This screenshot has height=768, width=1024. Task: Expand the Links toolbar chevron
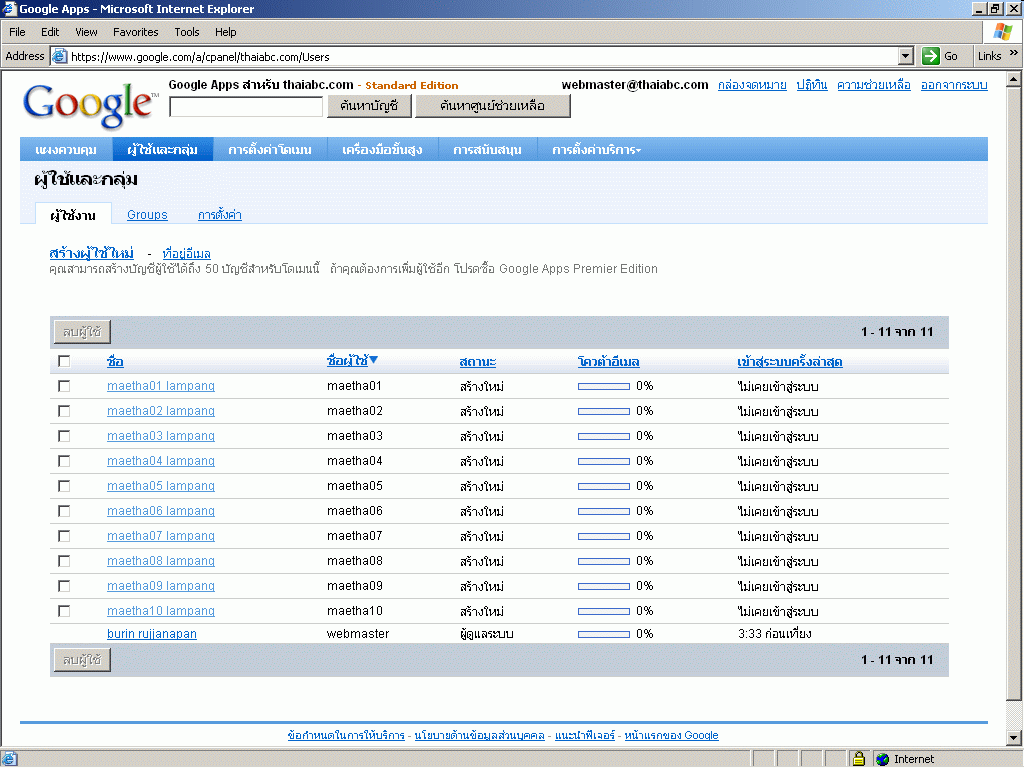pos(1012,56)
